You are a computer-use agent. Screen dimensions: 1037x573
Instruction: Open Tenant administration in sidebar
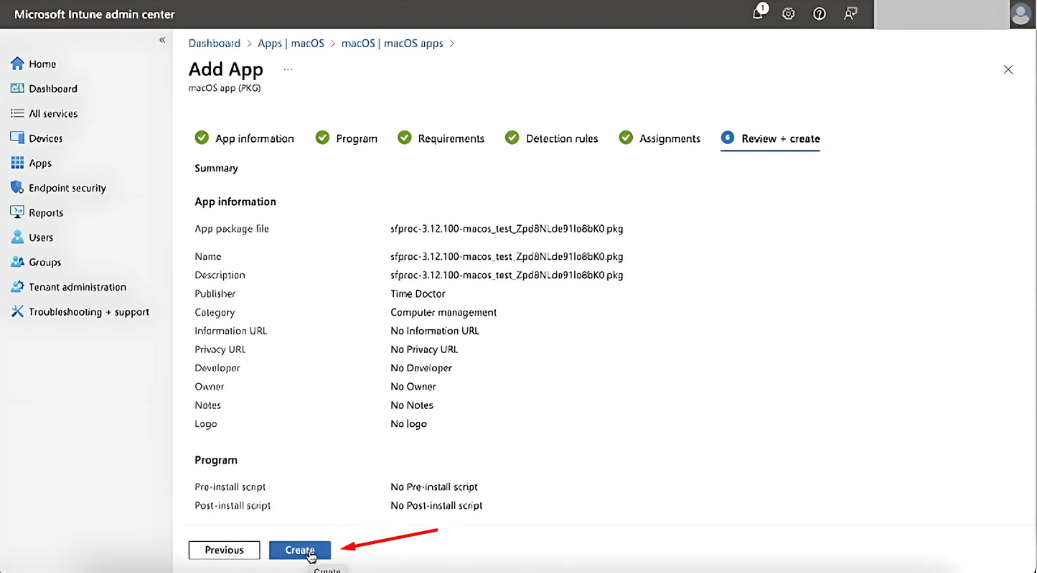(x=68, y=287)
